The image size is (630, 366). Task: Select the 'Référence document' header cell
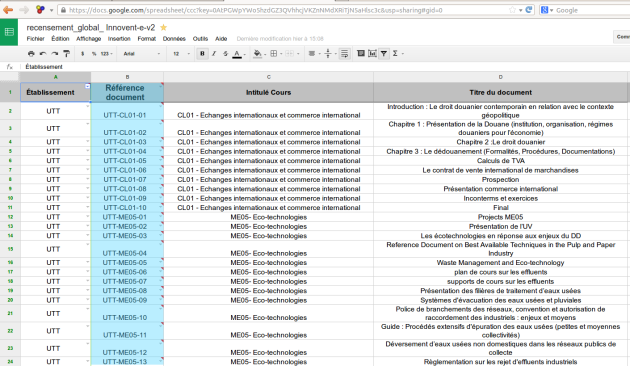[127, 92]
